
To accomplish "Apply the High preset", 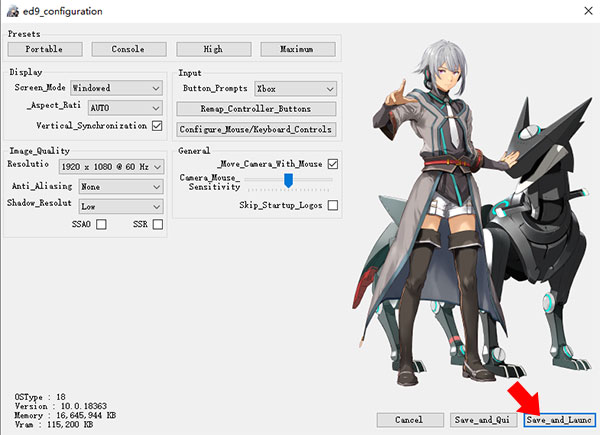I will point(214,49).
